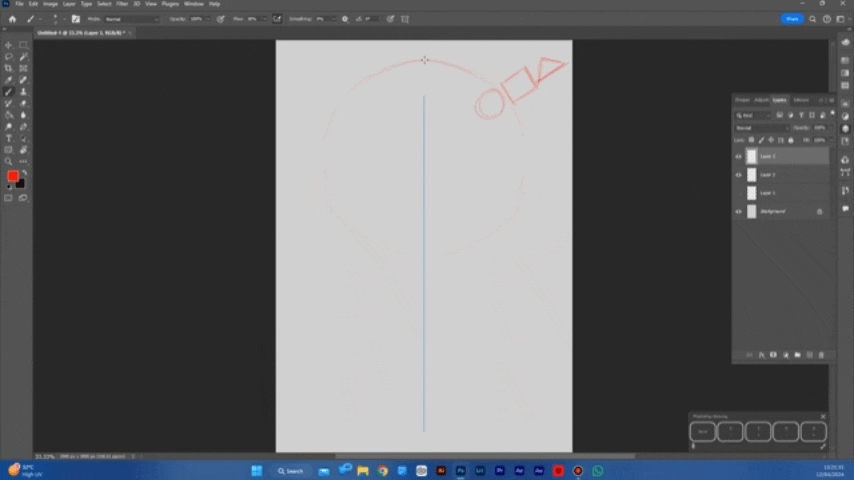854x480 pixels.
Task: Hide Layer 3 using its eye icon
Action: tap(739, 156)
